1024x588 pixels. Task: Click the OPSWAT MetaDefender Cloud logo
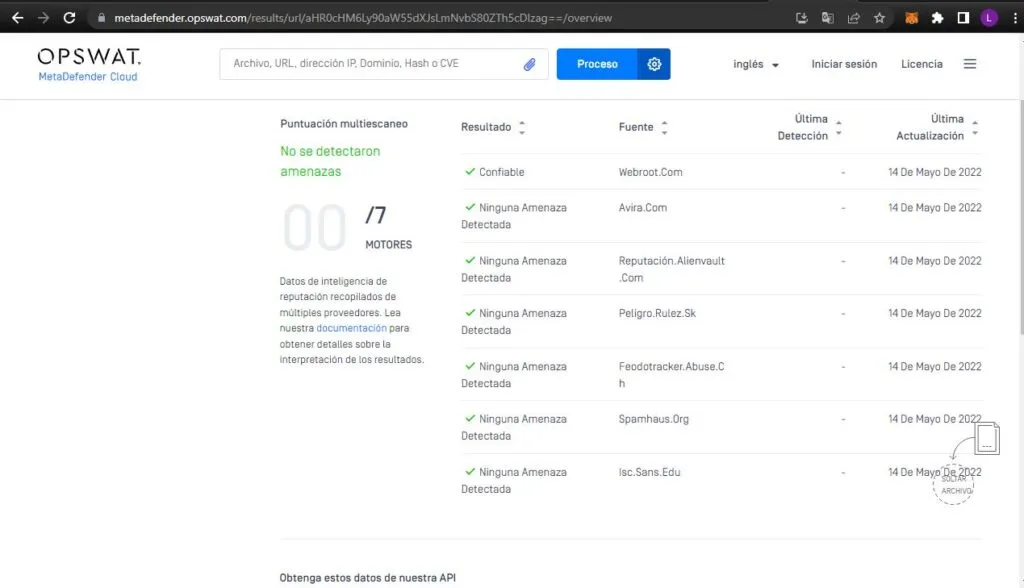click(x=88, y=64)
